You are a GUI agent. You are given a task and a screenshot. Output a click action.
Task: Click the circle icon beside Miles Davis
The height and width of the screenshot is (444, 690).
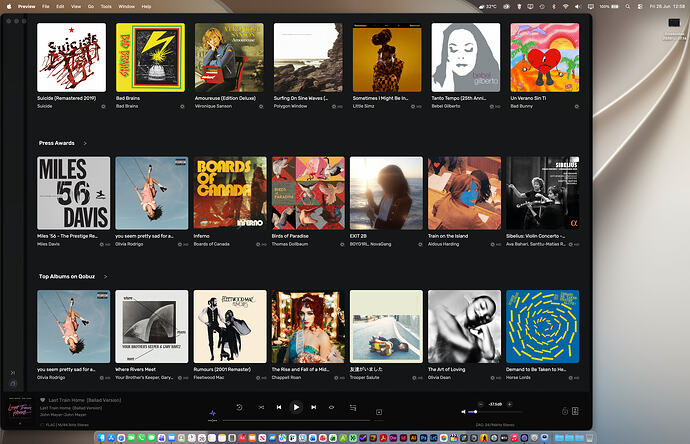[102, 245]
